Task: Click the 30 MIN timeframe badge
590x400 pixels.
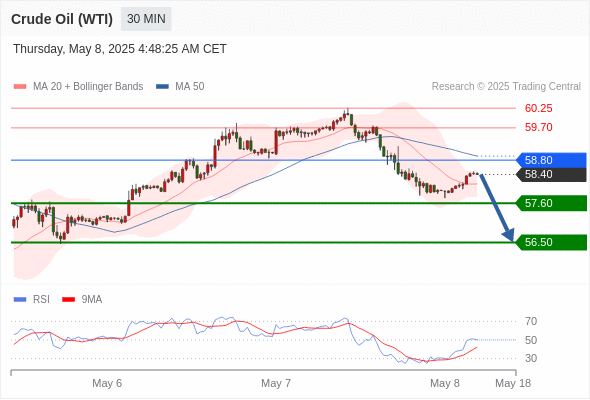Action: pyautogui.click(x=146, y=19)
